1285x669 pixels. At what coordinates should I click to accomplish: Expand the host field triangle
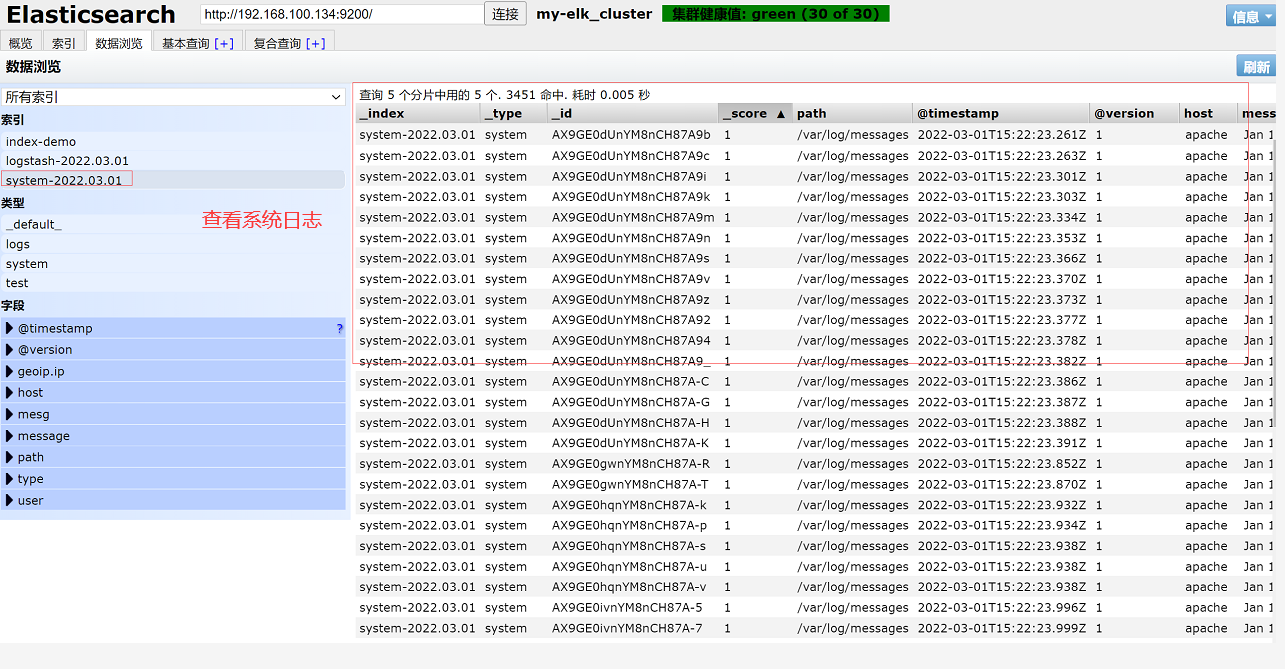(x=9, y=393)
